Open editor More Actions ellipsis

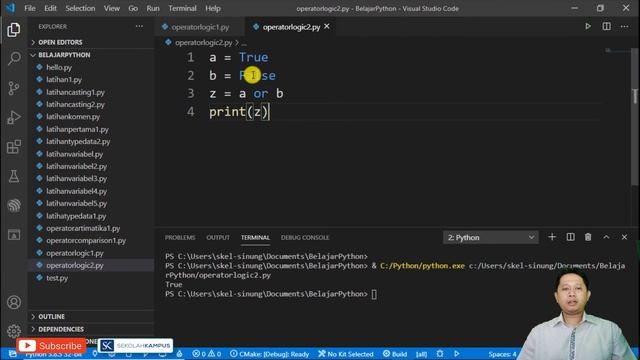pos(624,27)
